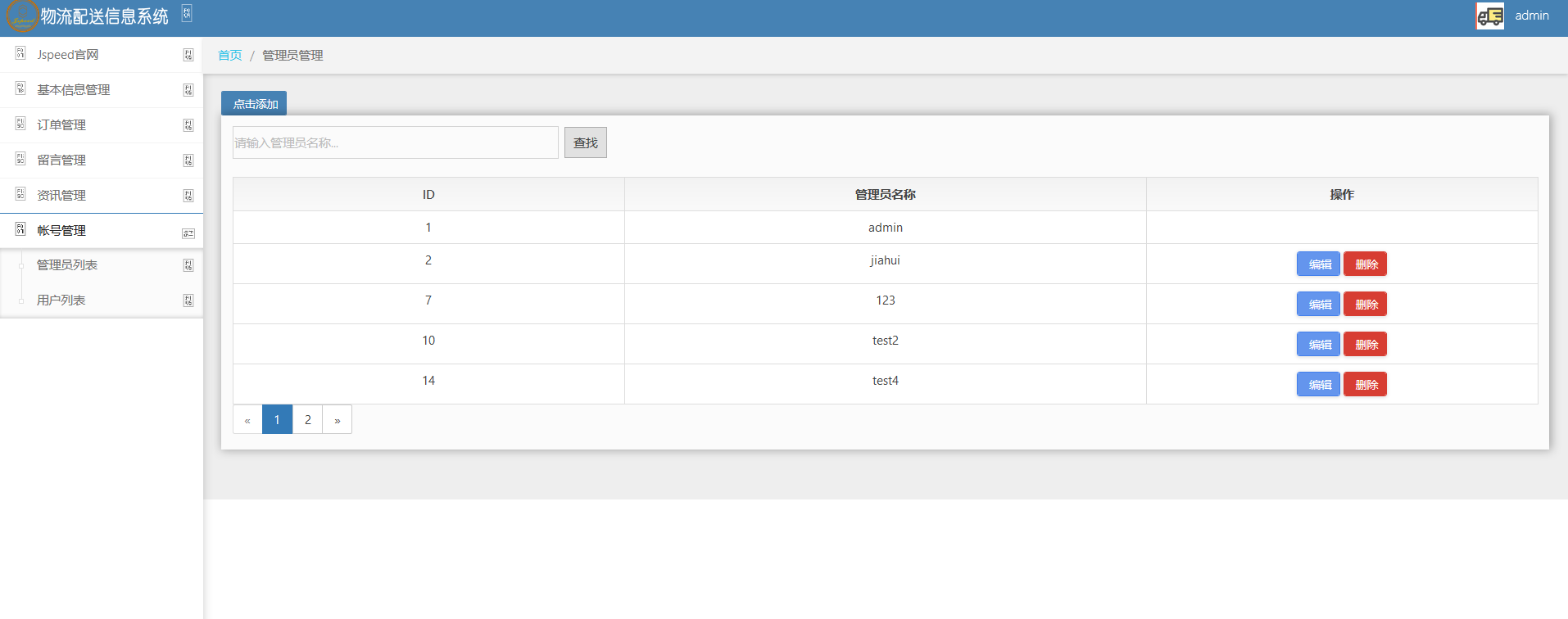The width and height of the screenshot is (1568, 619).
Task: Expand arrow at right of 资讯管理
Action: coord(188,196)
